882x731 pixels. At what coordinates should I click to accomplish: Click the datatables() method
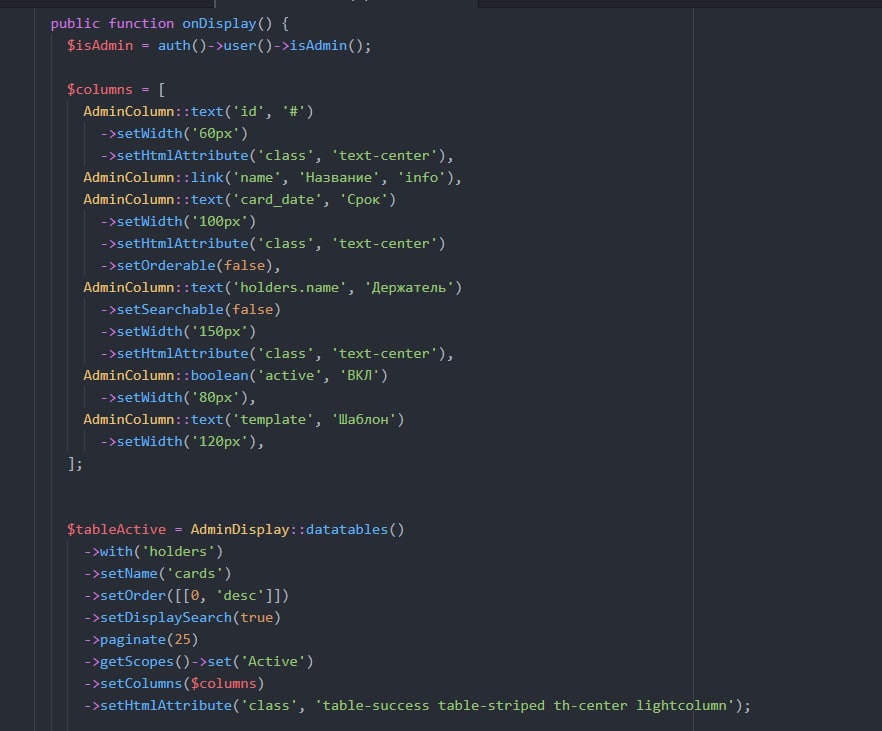tap(355, 530)
